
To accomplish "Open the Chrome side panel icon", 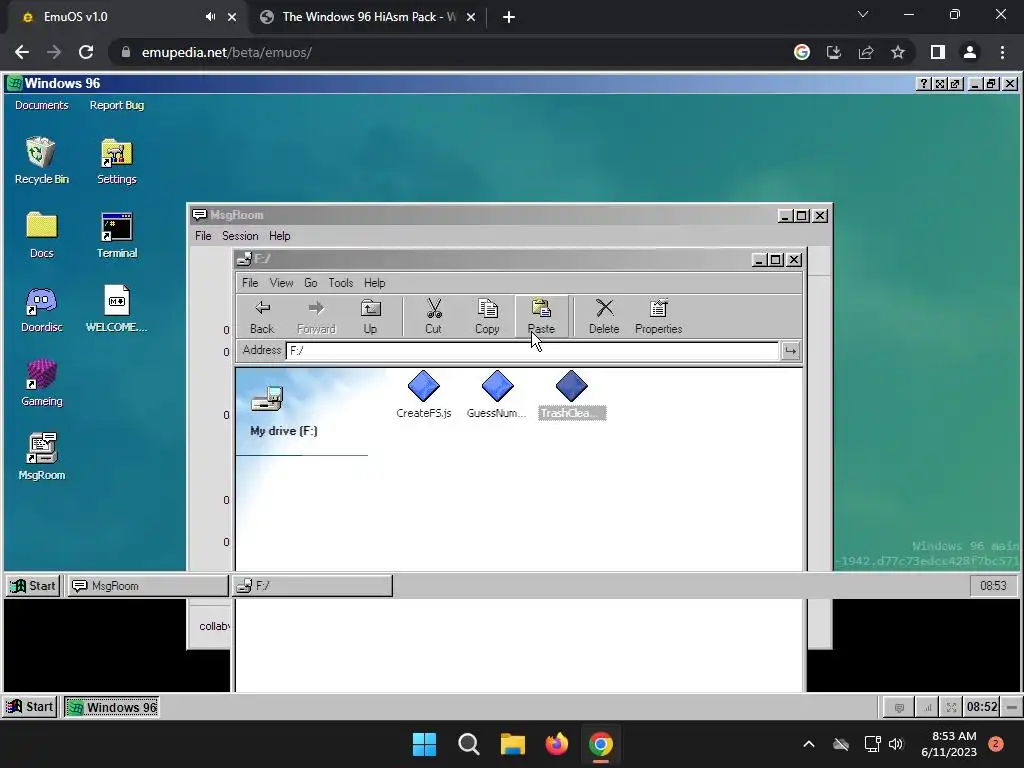I will (938, 52).
